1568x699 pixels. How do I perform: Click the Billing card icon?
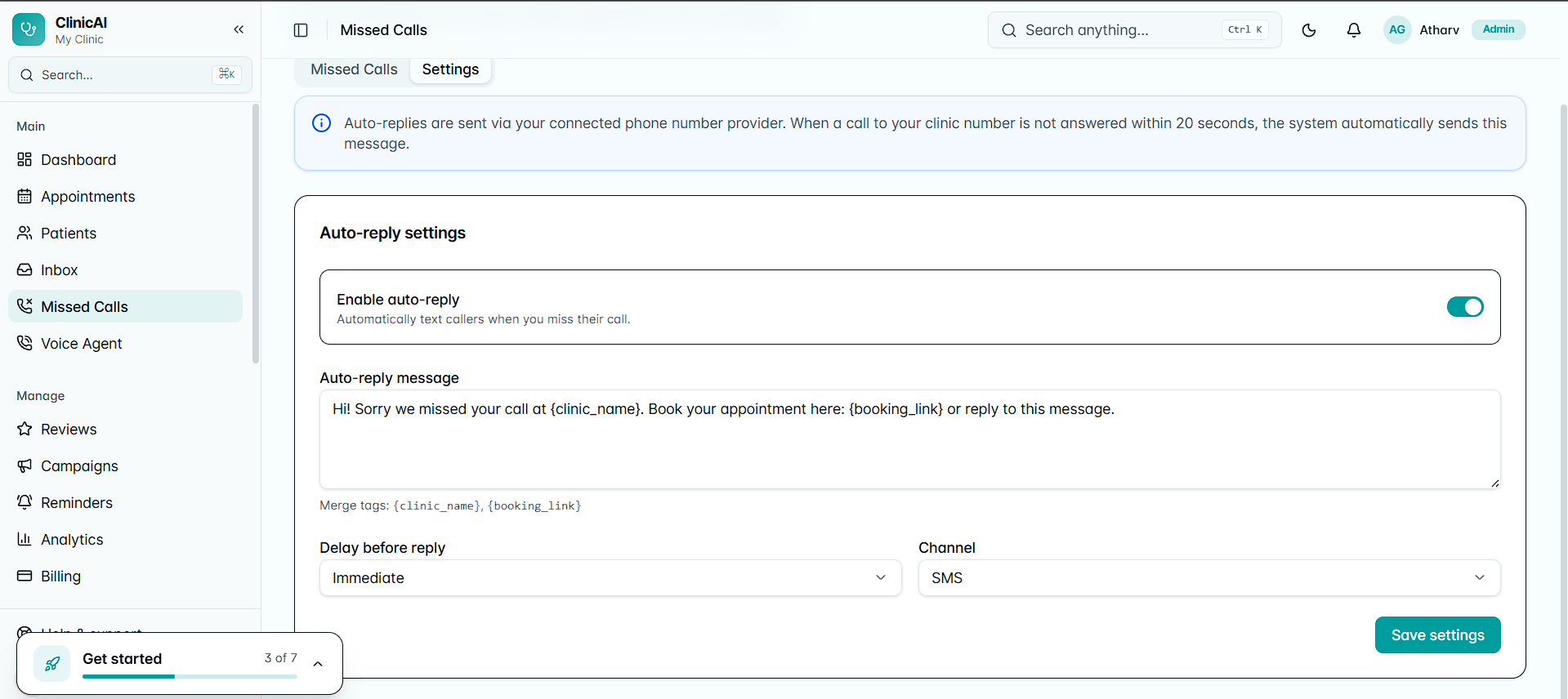(x=25, y=576)
